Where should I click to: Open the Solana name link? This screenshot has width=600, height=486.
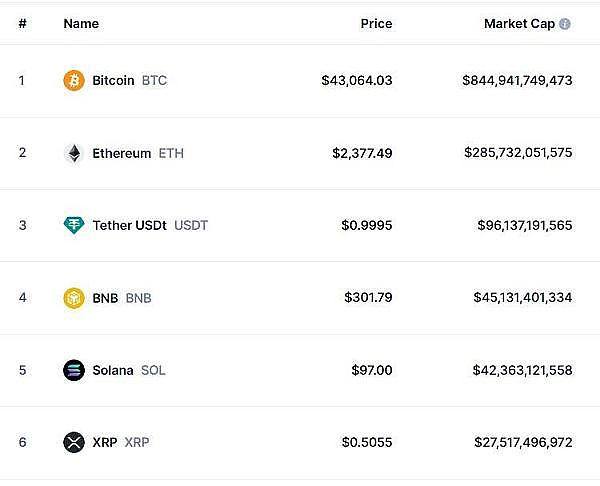point(112,370)
